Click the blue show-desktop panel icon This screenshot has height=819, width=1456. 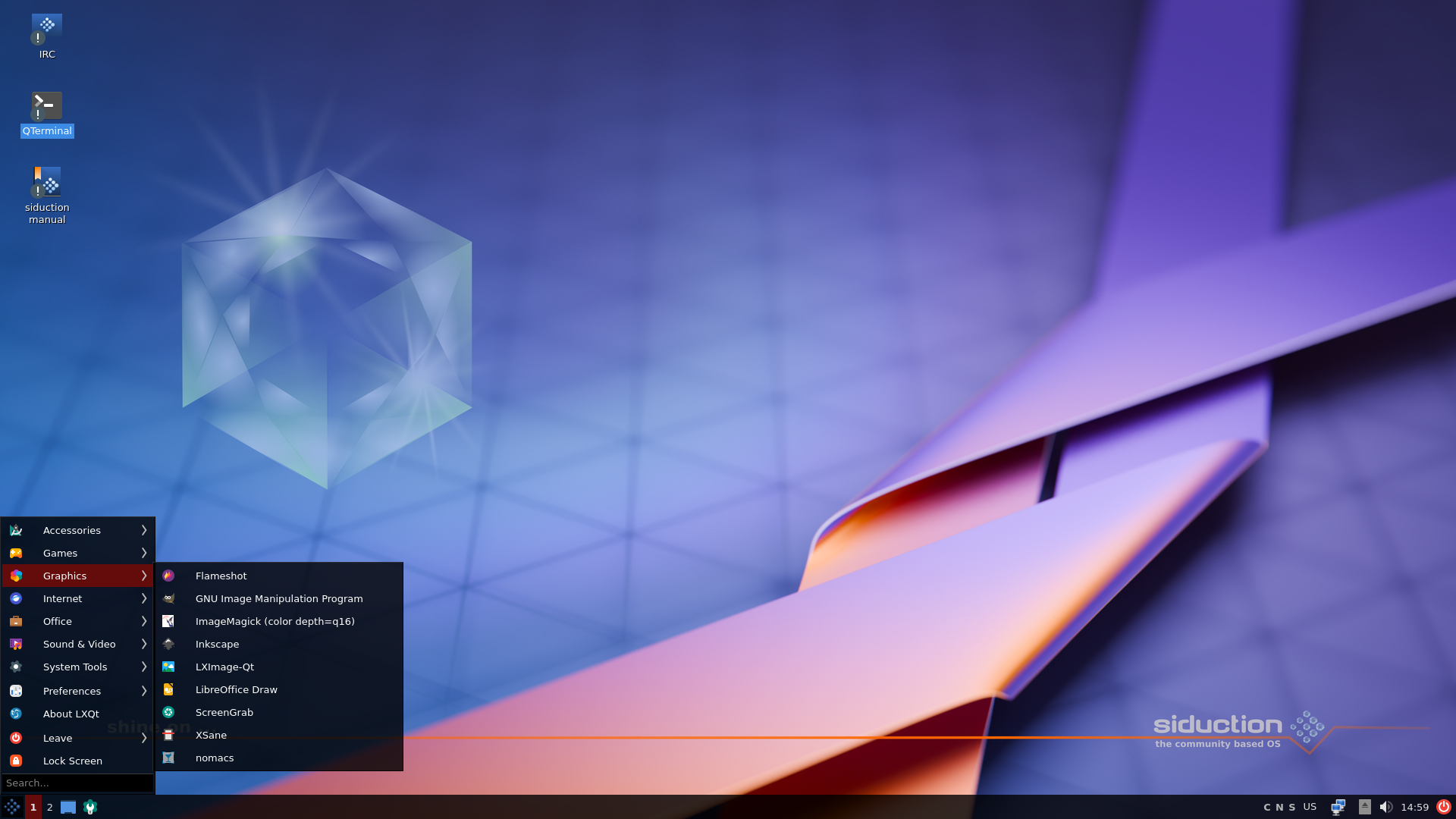[68, 807]
